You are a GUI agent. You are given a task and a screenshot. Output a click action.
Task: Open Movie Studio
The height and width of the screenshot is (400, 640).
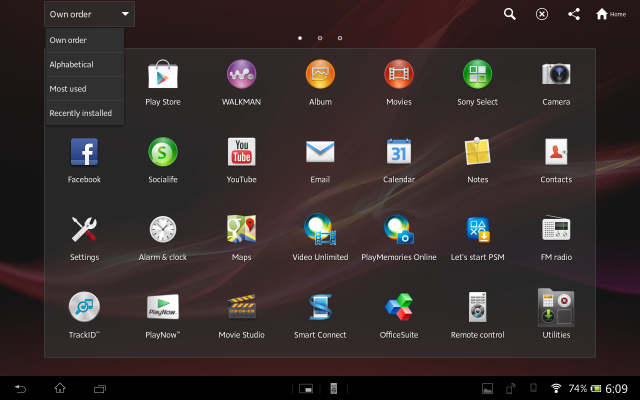241,316
